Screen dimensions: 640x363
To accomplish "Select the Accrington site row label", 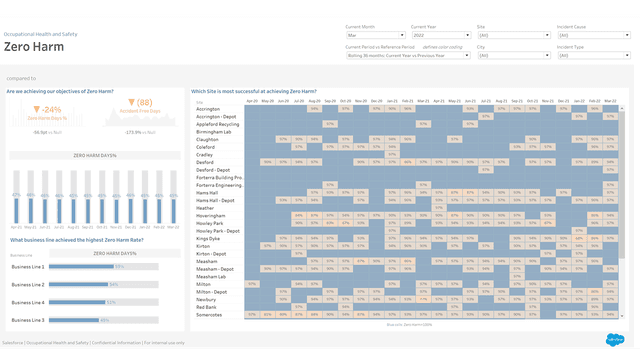I will [x=208, y=109].
